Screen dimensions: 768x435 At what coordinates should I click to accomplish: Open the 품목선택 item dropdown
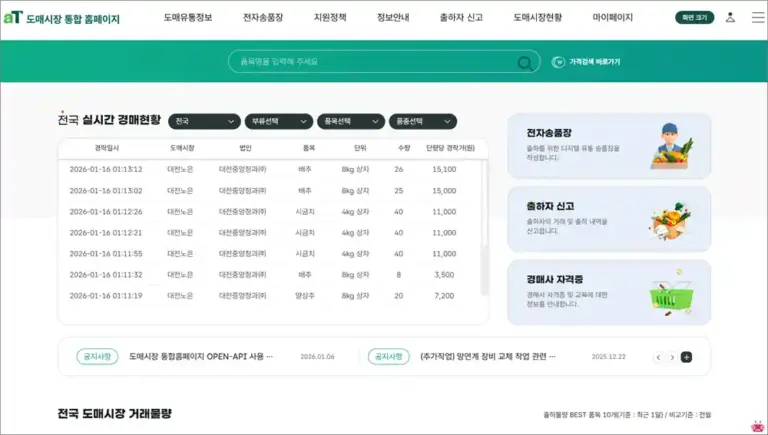click(x=351, y=121)
